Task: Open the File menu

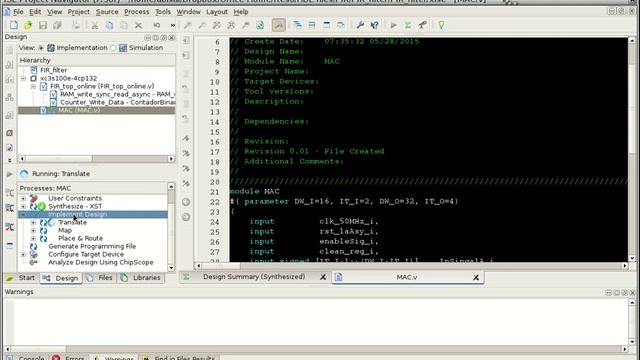Action: coord(18,12)
